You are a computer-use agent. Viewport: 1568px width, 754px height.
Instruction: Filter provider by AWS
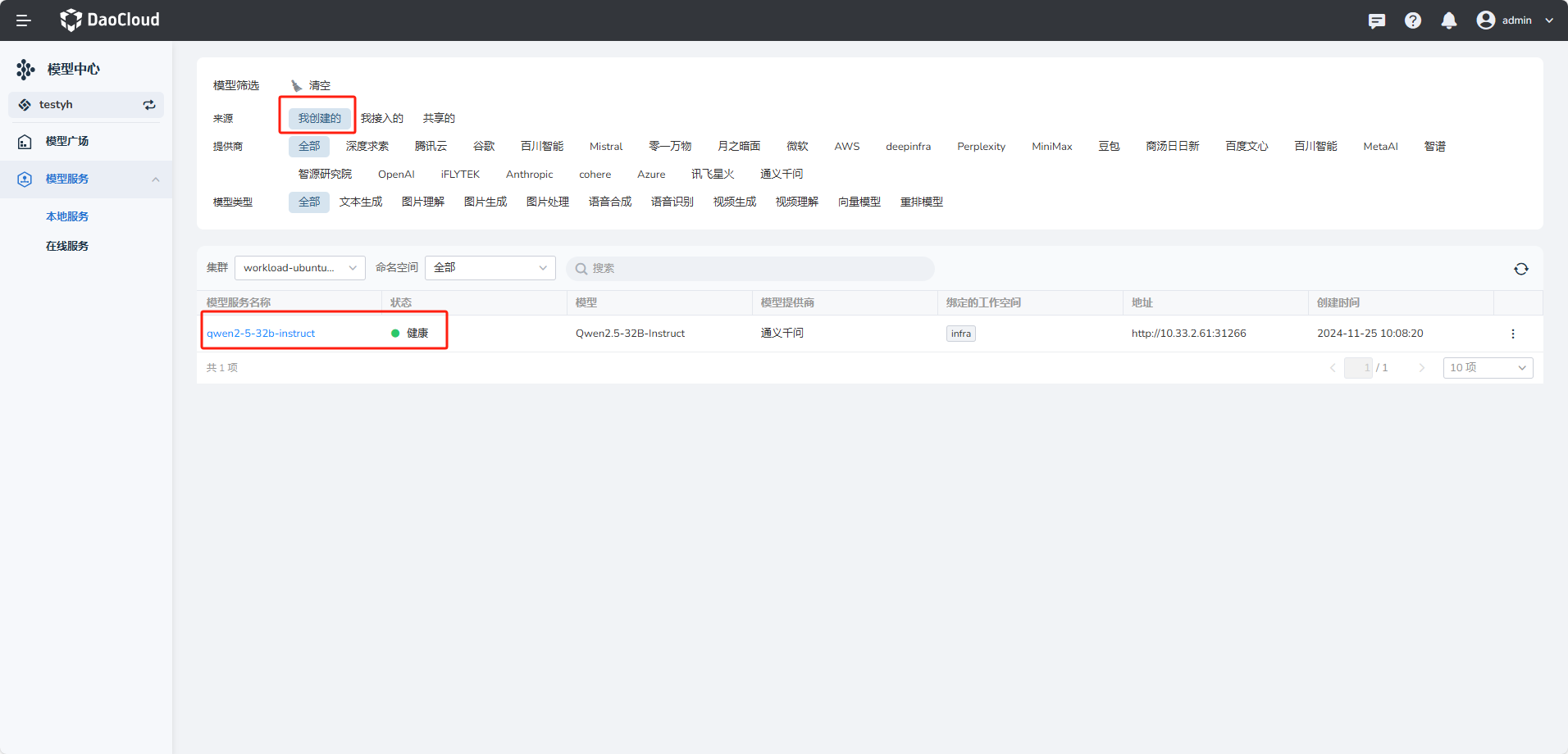click(x=847, y=147)
